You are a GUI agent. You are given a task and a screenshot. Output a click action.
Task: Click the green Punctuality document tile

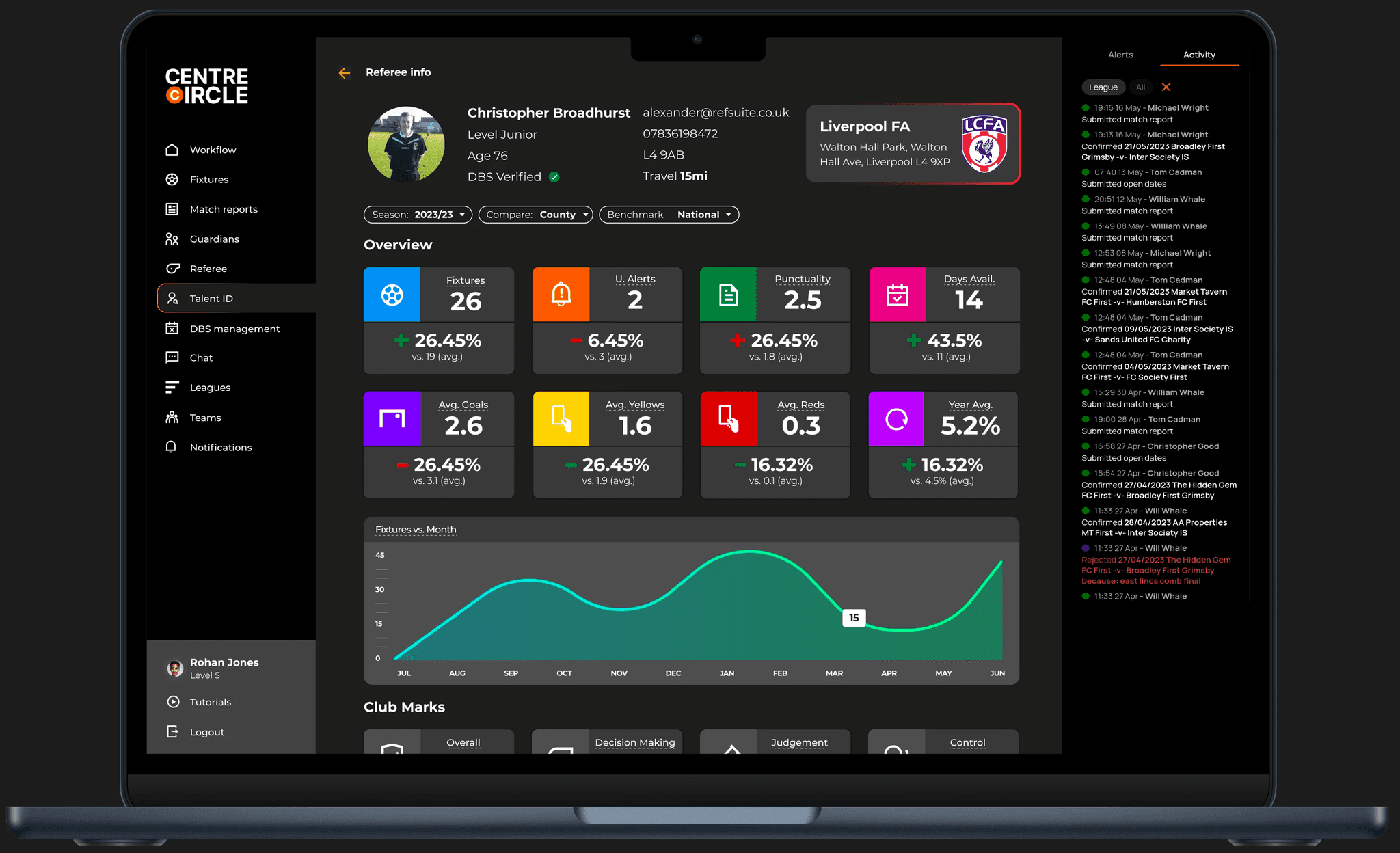coord(728,295)
